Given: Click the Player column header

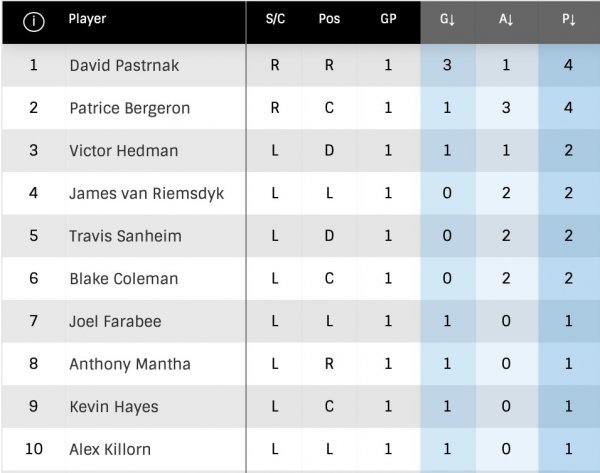Looking at the screenshot, I should tap(88, 19).
